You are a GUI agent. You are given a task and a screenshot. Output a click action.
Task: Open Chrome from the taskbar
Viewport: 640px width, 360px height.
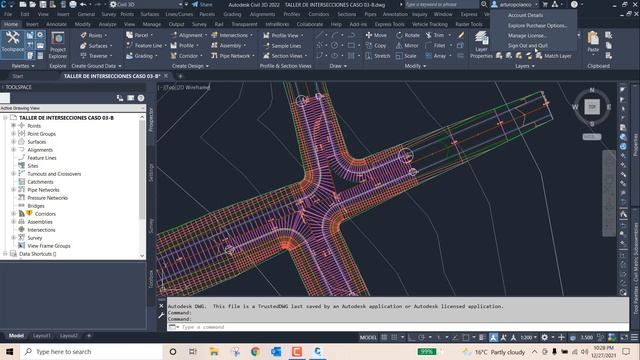tap(256, 351)
